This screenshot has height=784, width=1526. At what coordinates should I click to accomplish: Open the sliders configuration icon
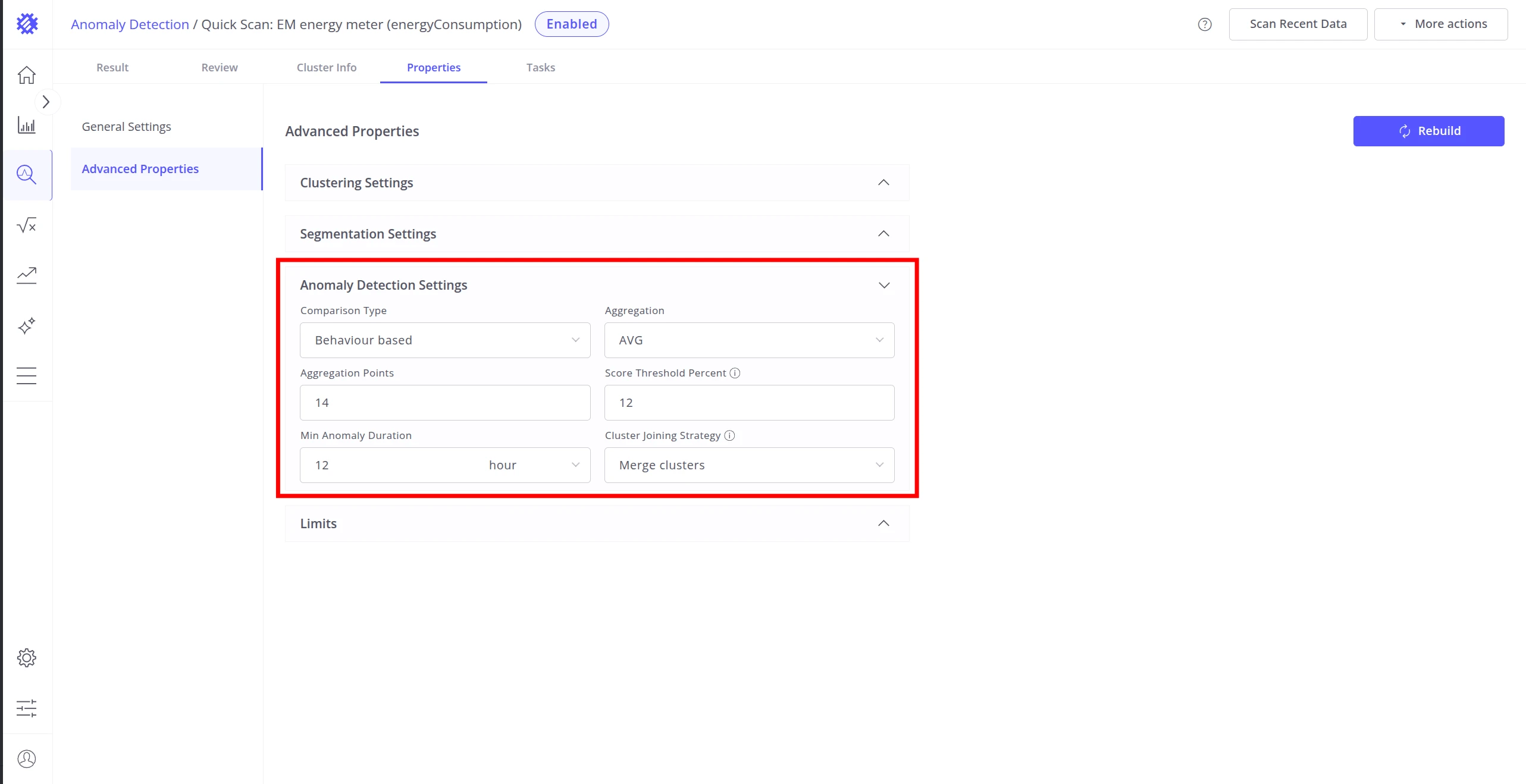pos(27,708)
